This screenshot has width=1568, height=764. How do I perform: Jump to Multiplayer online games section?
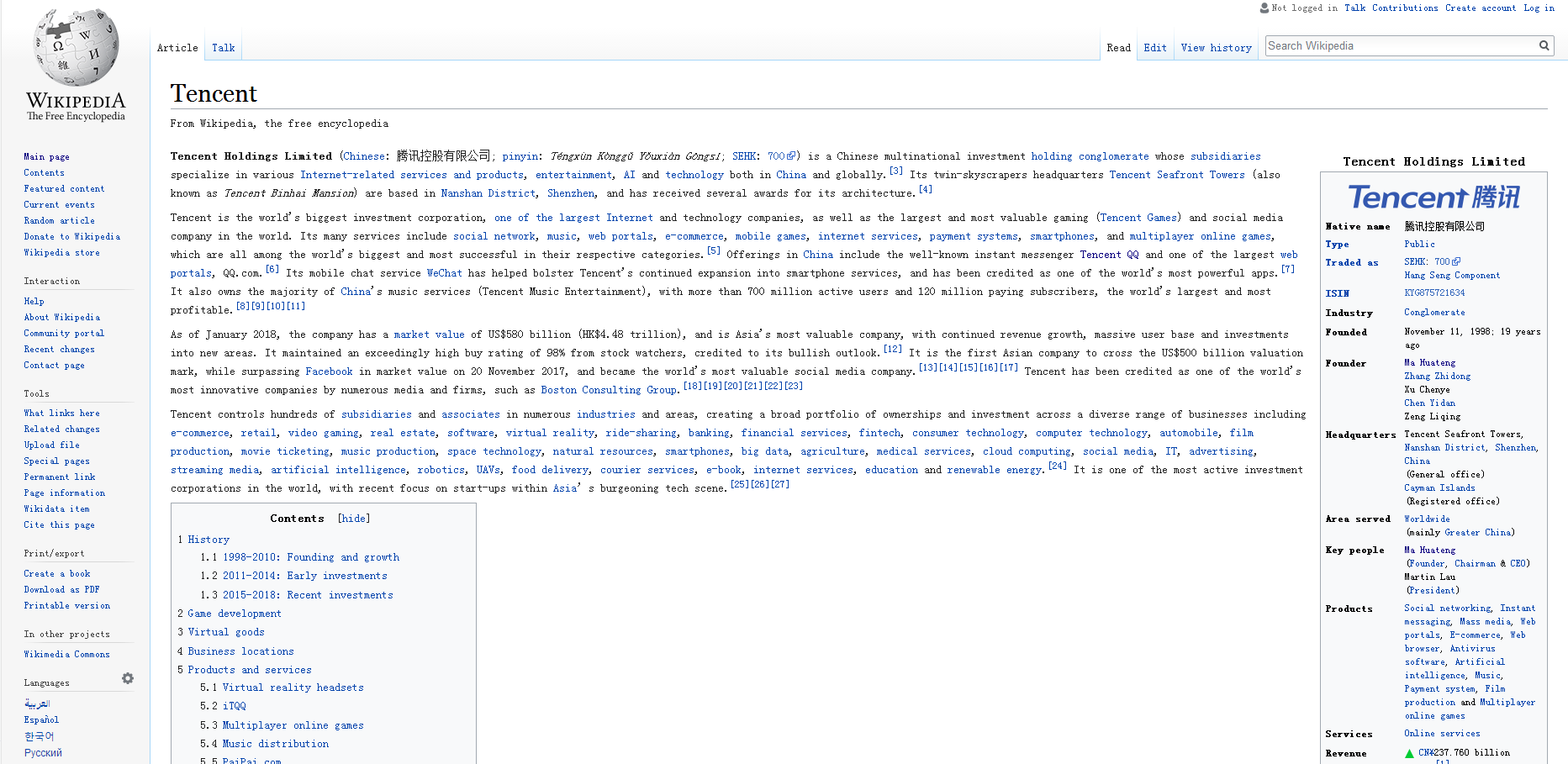(293, 725)
